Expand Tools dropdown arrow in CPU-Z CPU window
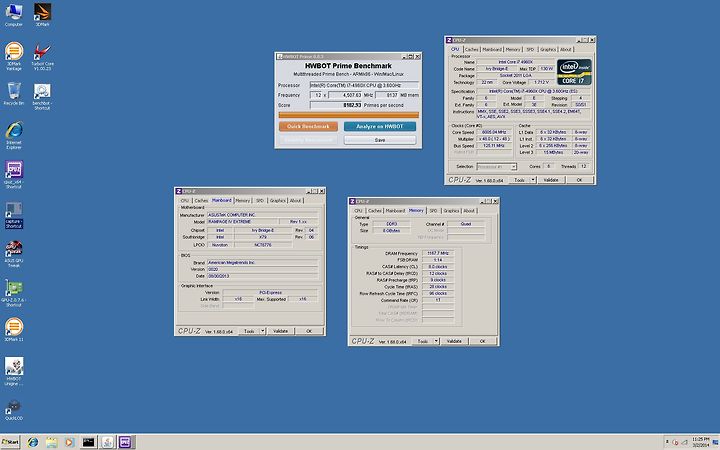This screenshot has height=450, width=720. pos(533,180)
